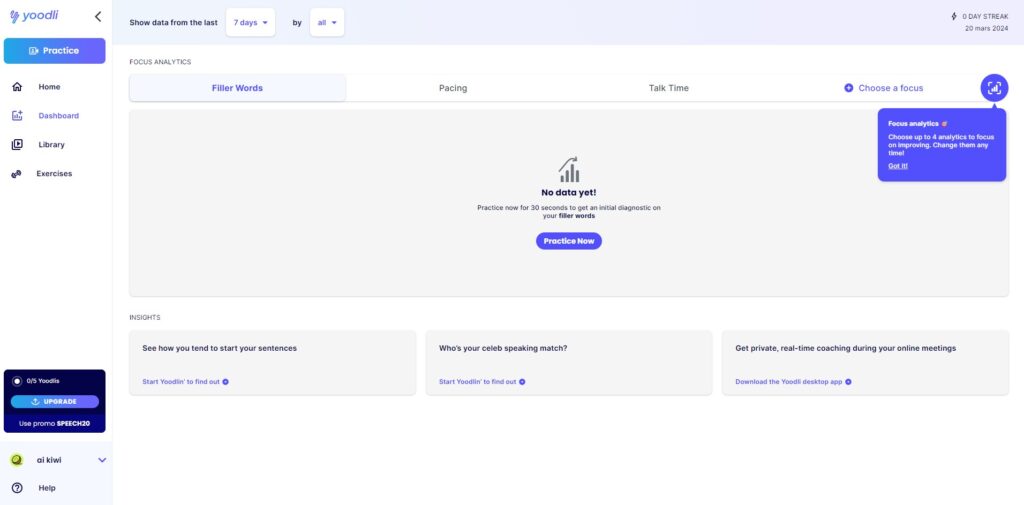Expand the ai kiwi account menu arrow
This screenshot has width=1024, height=505.
[x=102, y=460]
